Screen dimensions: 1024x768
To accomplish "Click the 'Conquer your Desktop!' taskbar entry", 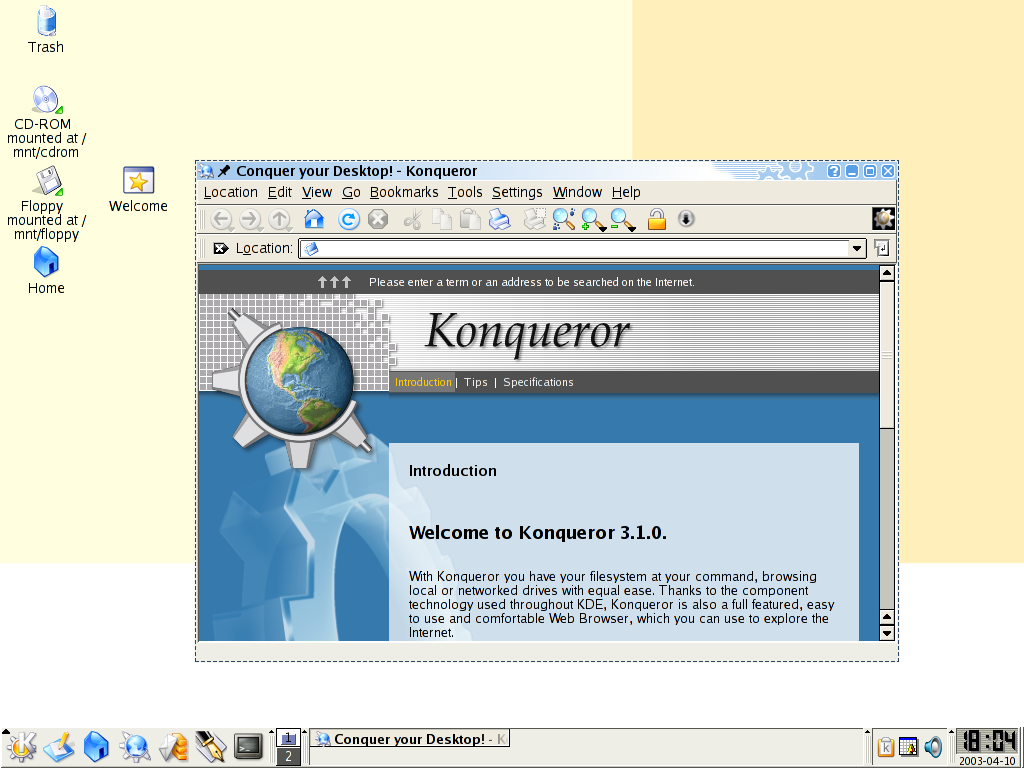I will pos(409,739).
